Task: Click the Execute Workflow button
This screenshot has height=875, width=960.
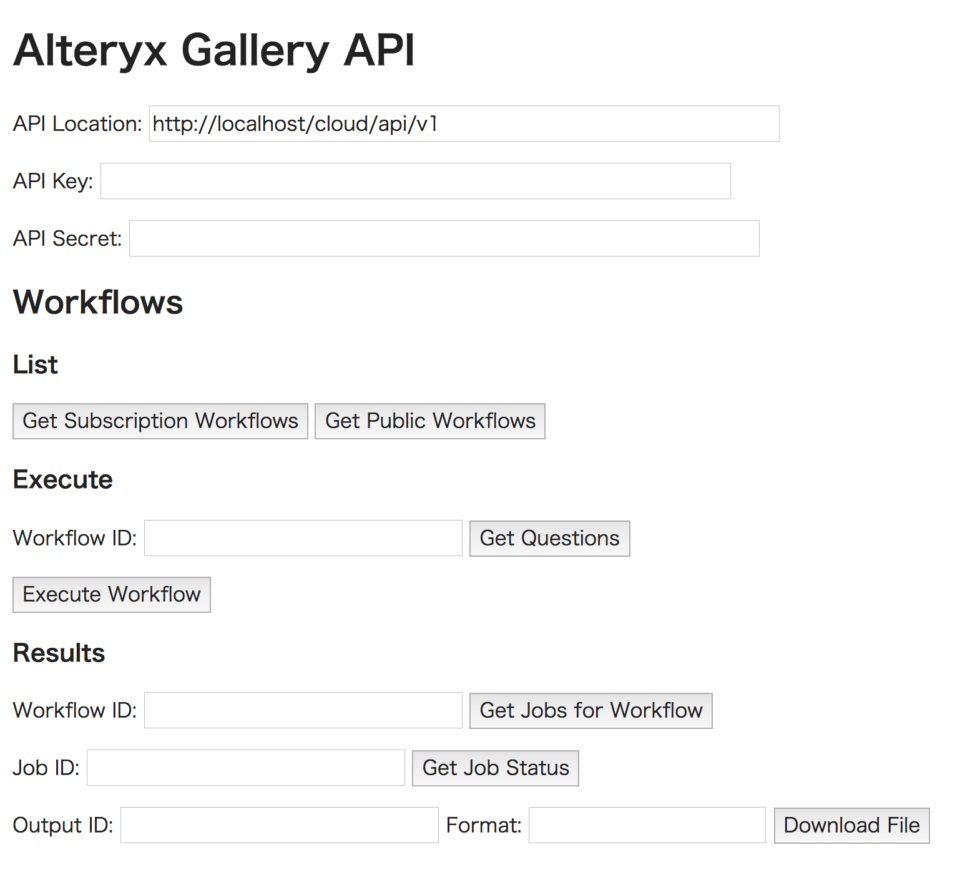Action: coord(111,594)
